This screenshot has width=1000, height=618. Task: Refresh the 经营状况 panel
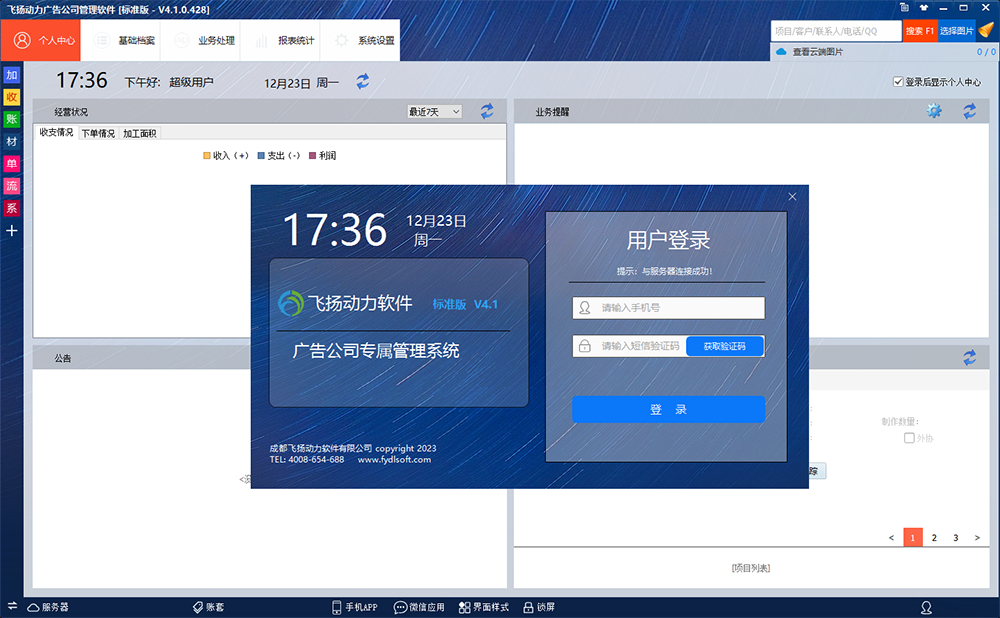tap(487, 111)
